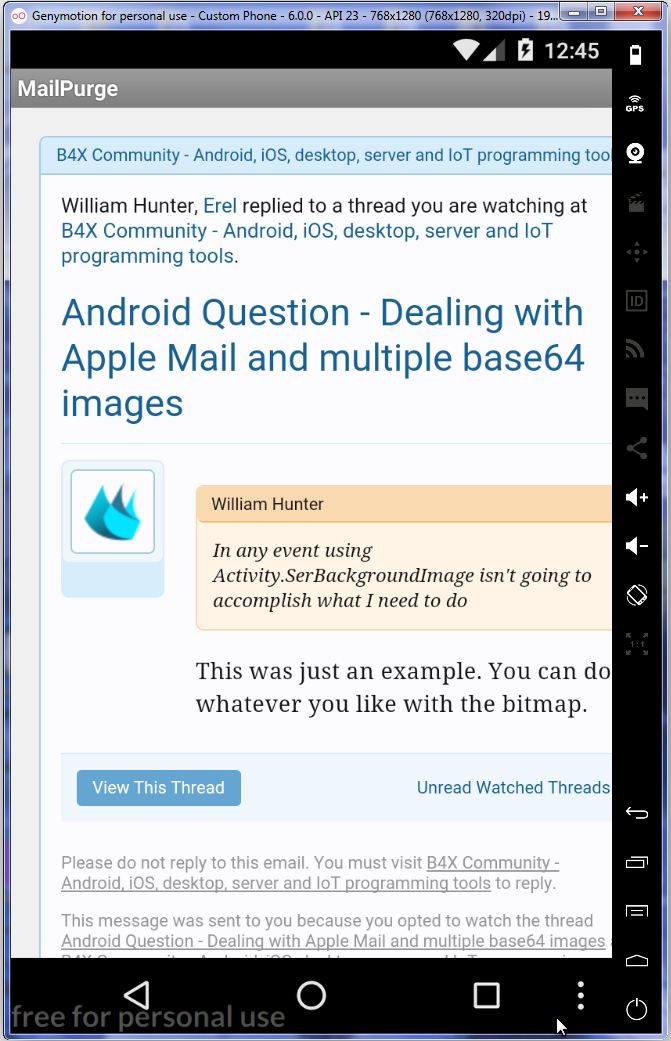
Task: Tap Android back navigation triangle
Action: click(137, 995)
